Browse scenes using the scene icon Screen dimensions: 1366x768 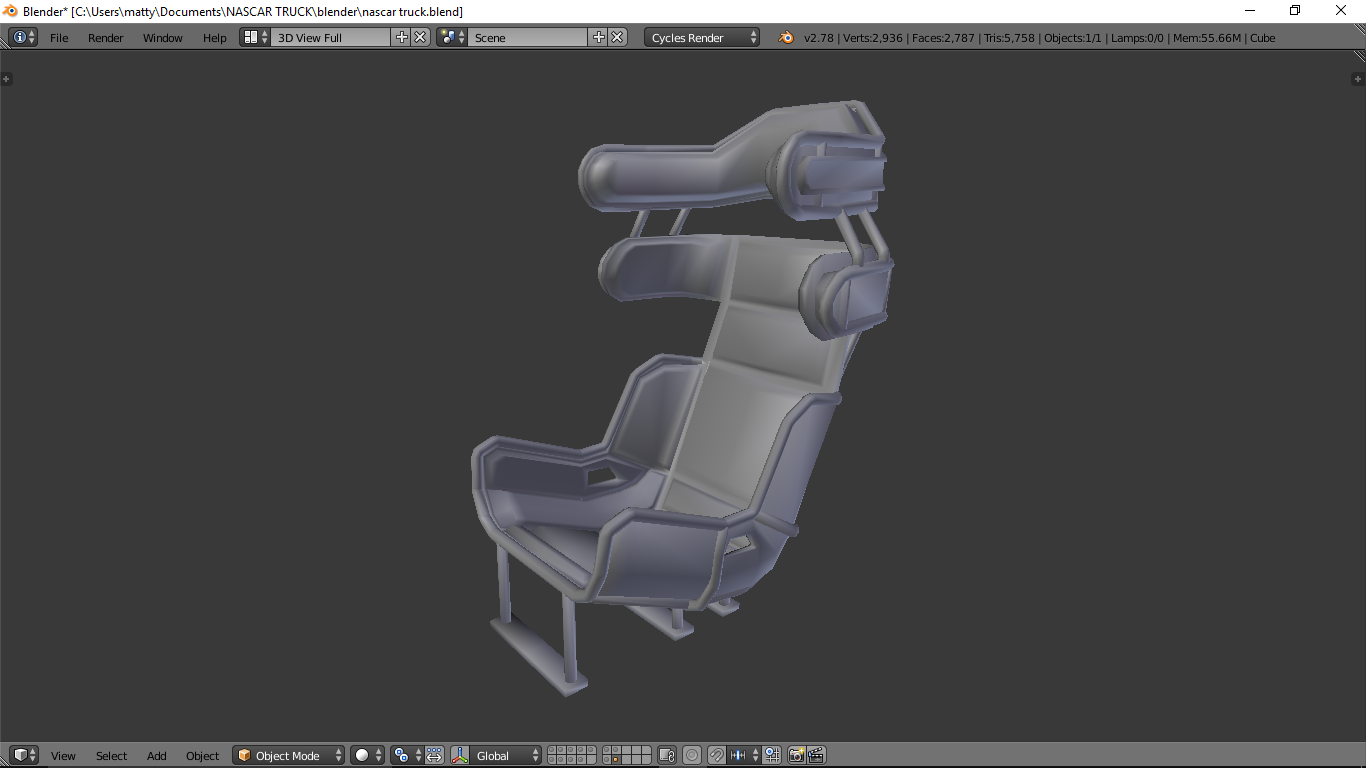[452, 37]
